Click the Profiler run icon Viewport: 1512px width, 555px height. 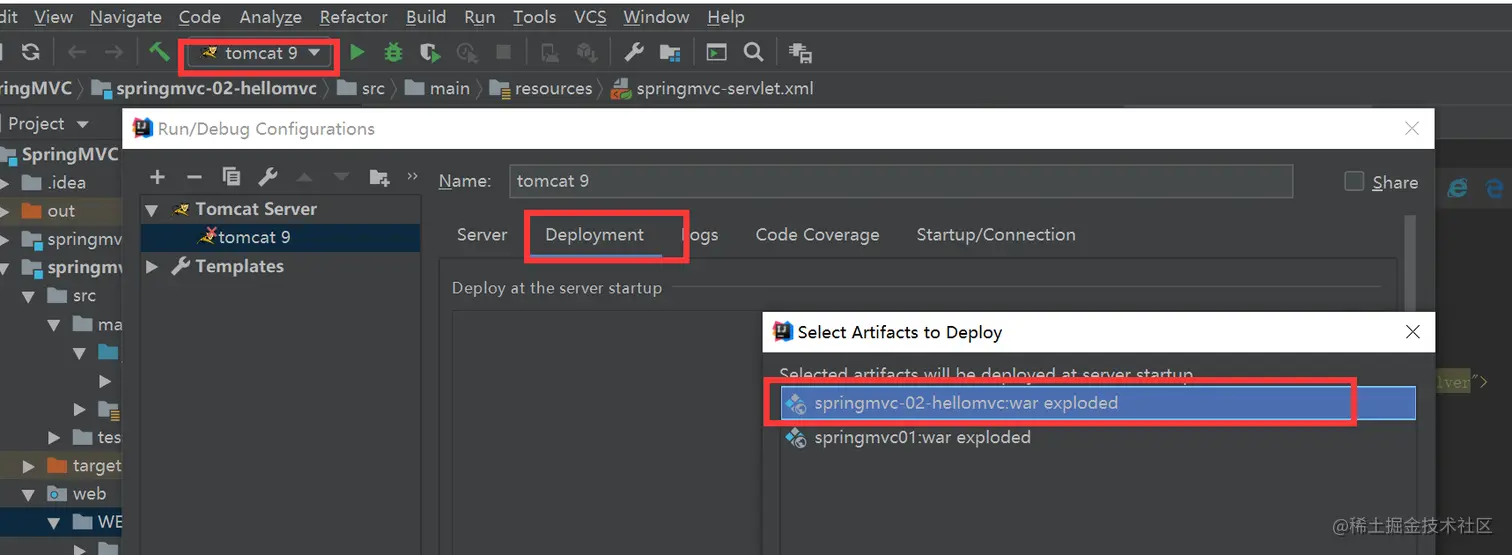click(467, 52)
